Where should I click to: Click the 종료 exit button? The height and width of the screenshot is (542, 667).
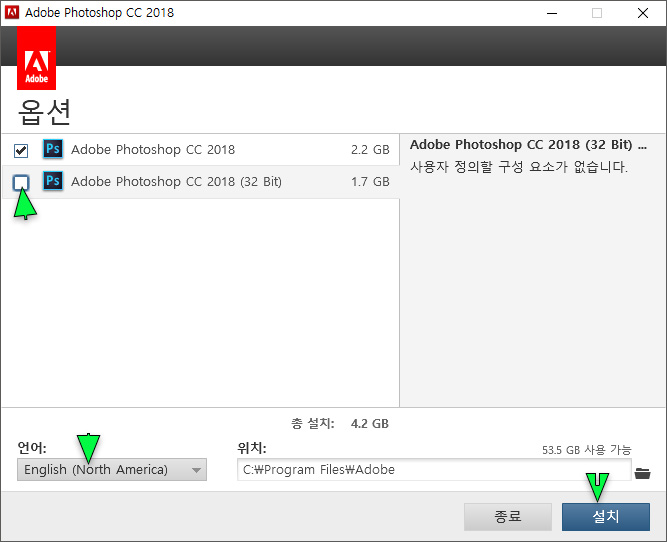click(x=508, y=516)
